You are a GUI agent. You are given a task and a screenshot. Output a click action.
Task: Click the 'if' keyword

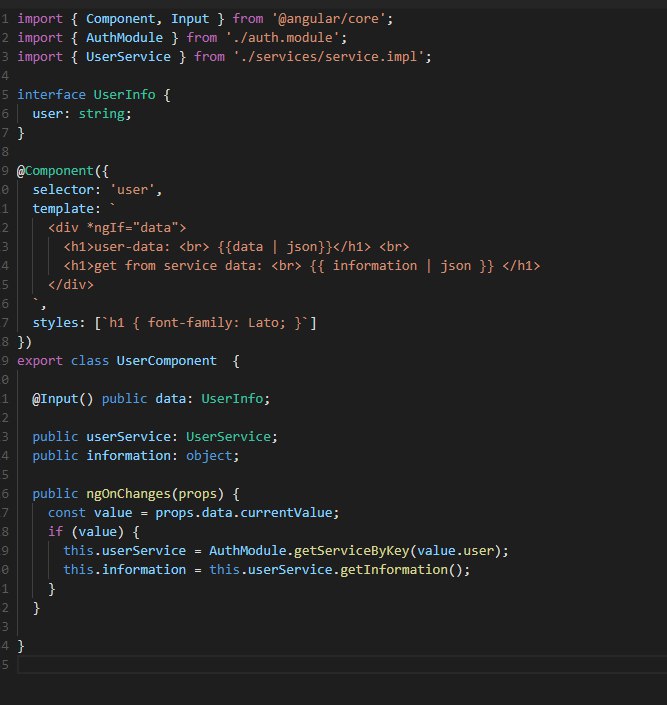[x=55, y=531]
